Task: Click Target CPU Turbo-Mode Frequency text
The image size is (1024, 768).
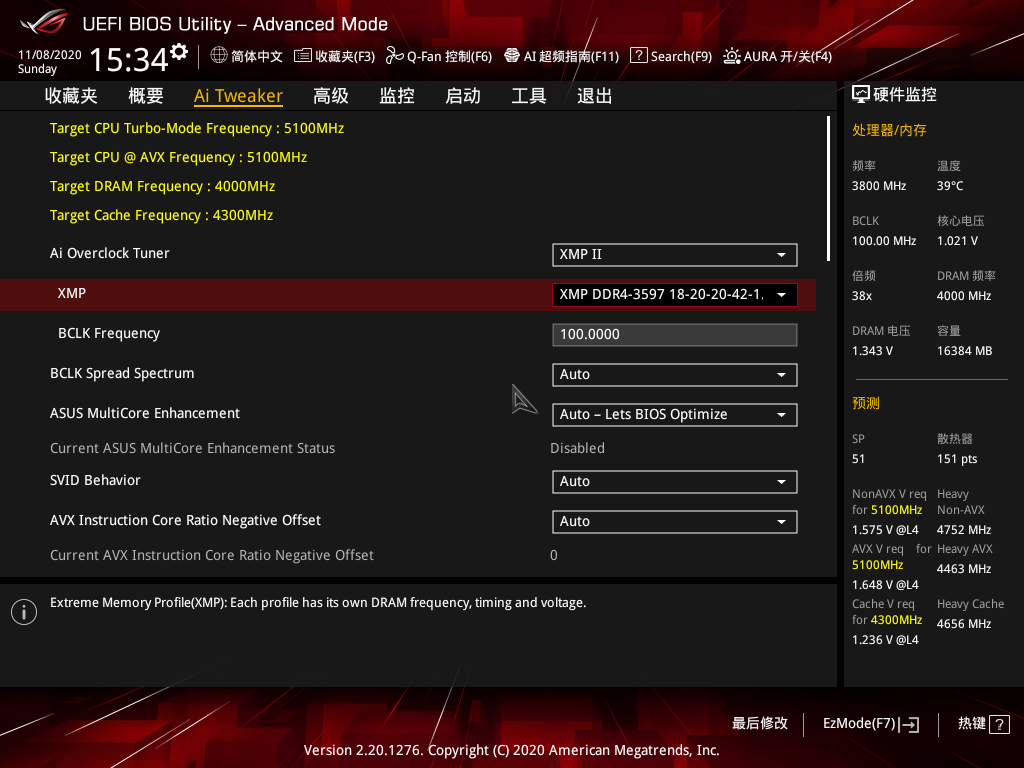Action: click(x=197, y=128)
